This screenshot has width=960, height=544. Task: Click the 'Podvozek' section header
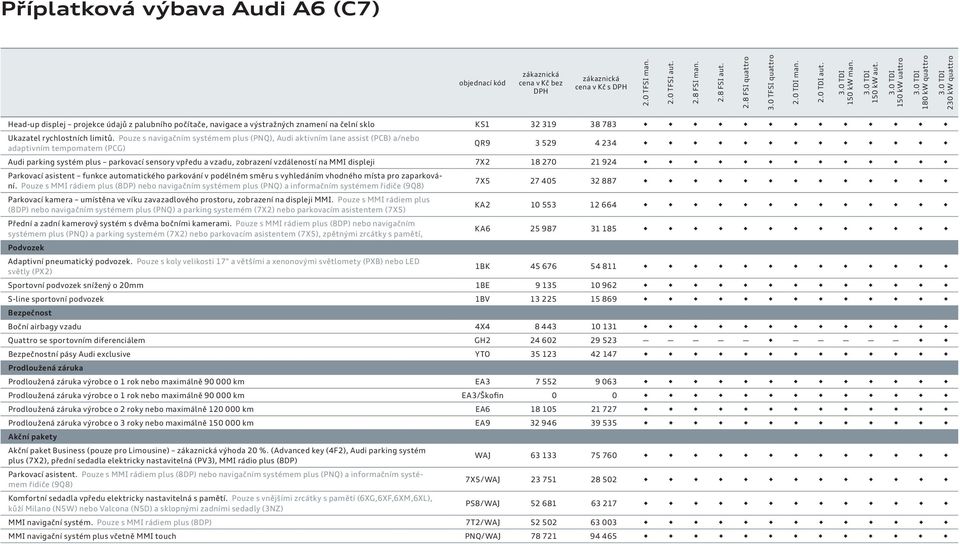point(479,248)
